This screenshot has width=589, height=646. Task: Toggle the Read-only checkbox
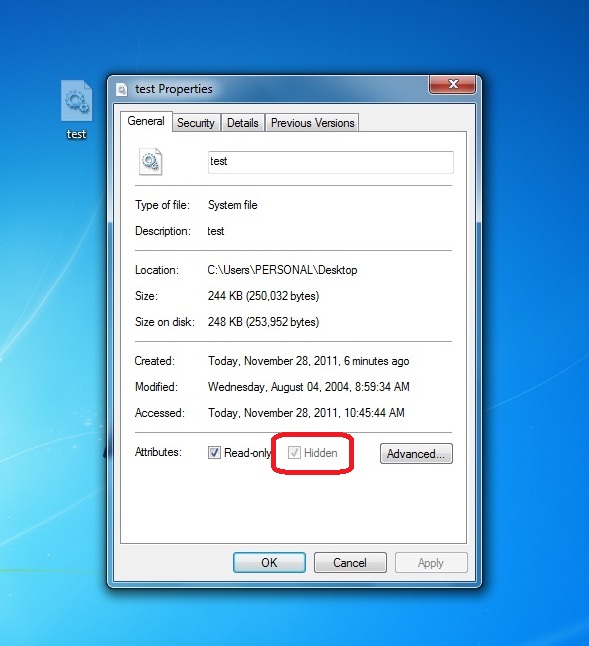(x=214, y=453)
